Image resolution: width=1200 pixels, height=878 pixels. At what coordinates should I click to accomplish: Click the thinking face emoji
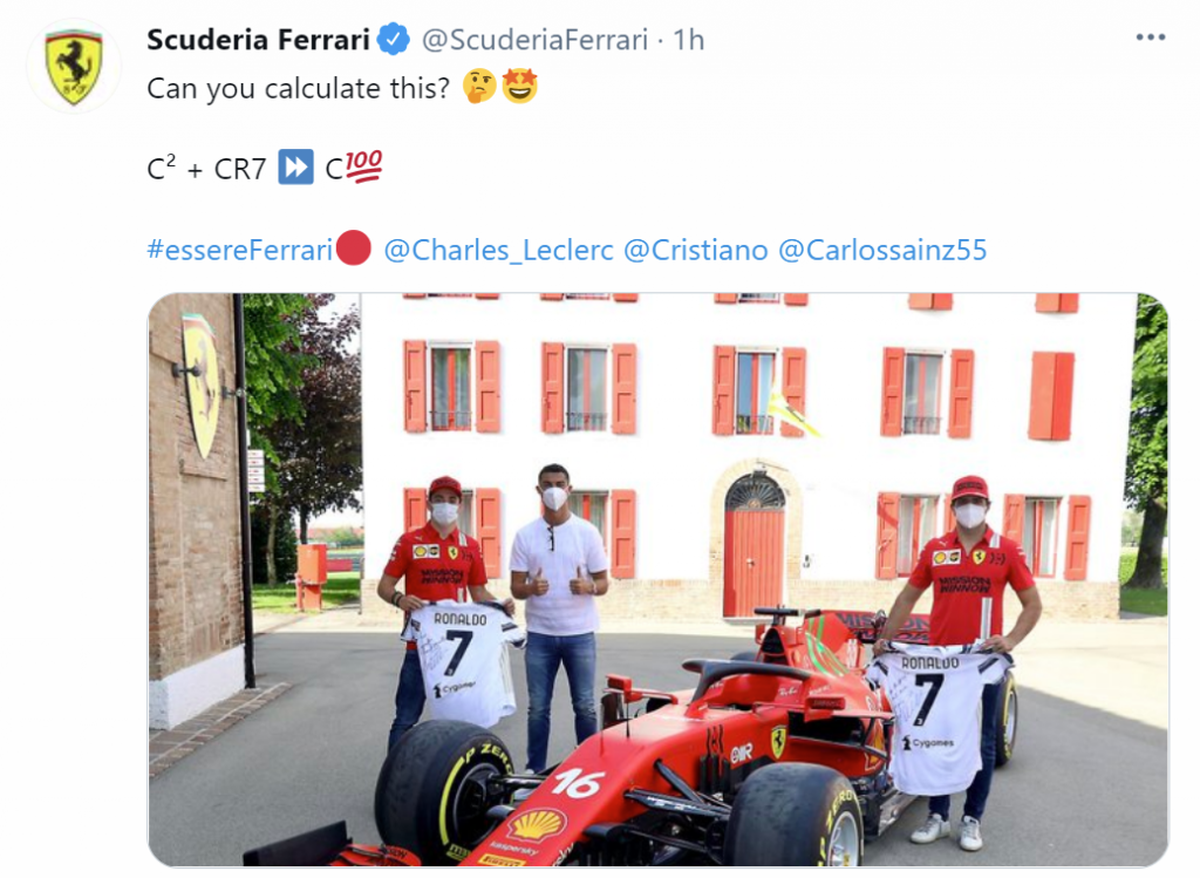480,87
